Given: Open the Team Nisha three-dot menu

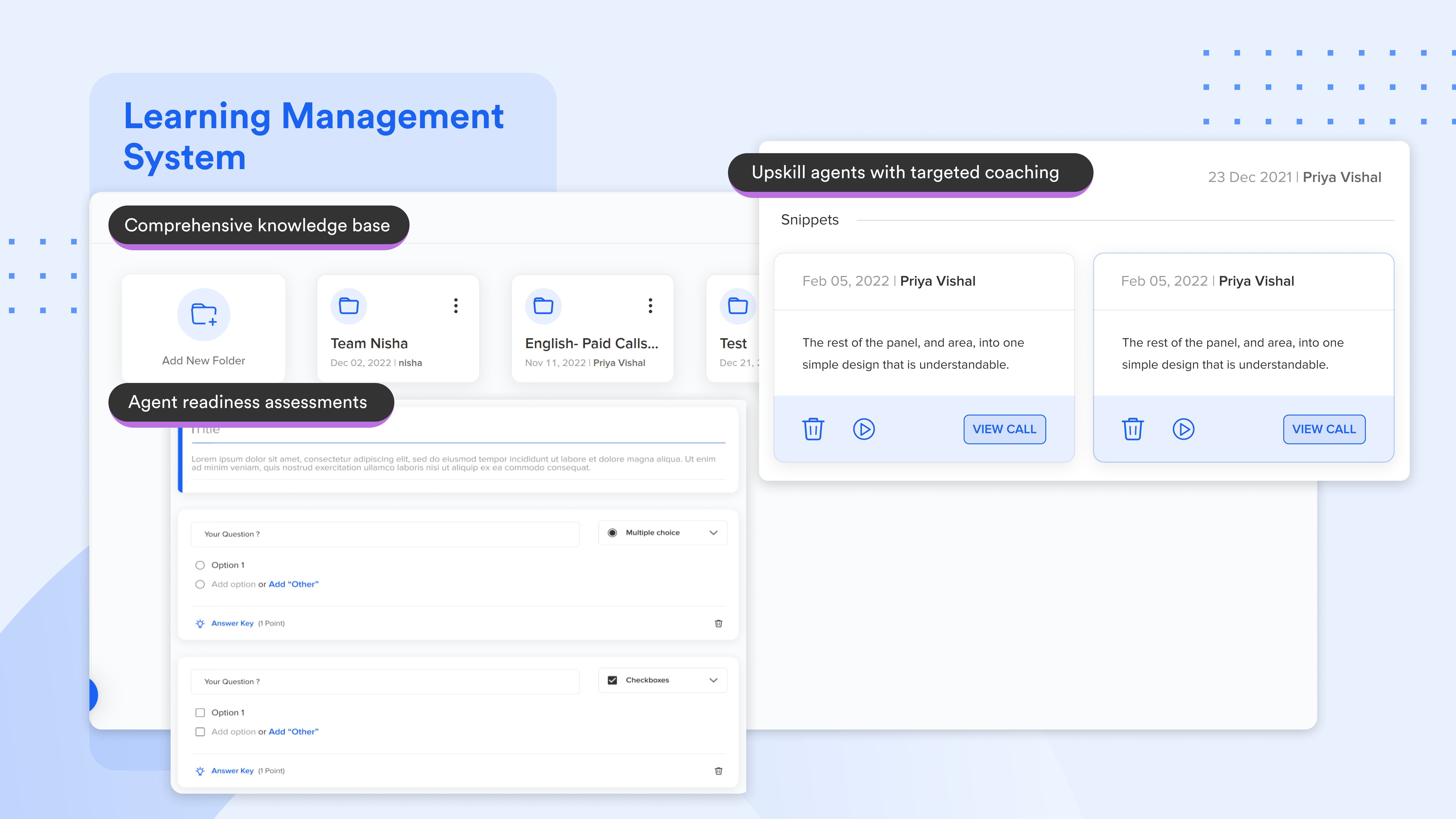Looking at the screenshot, I should pos(456,306).
